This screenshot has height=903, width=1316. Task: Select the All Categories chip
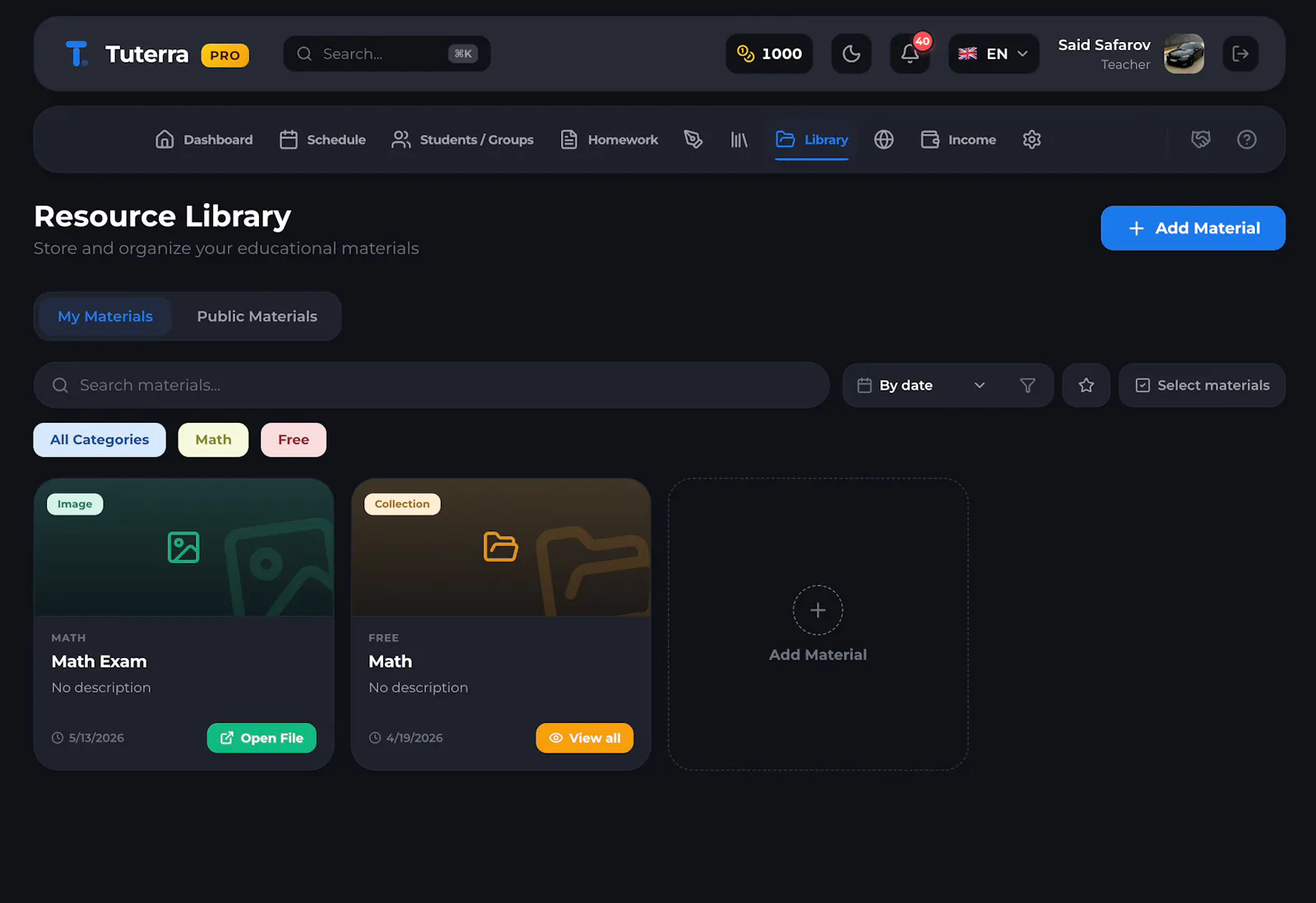[x=100, y=440]
